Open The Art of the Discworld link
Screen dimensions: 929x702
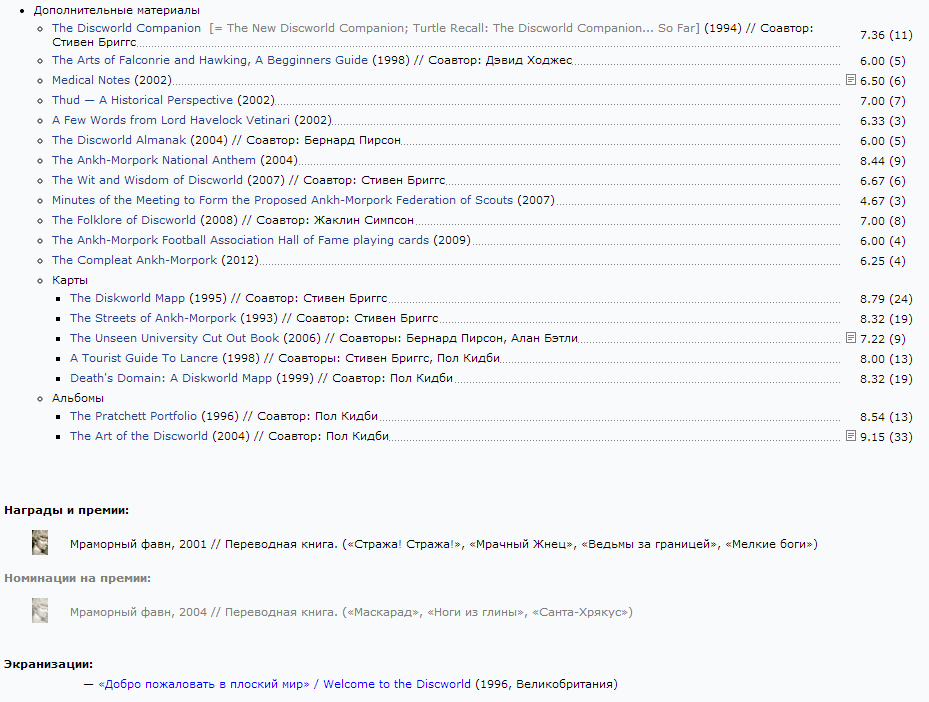139,436
